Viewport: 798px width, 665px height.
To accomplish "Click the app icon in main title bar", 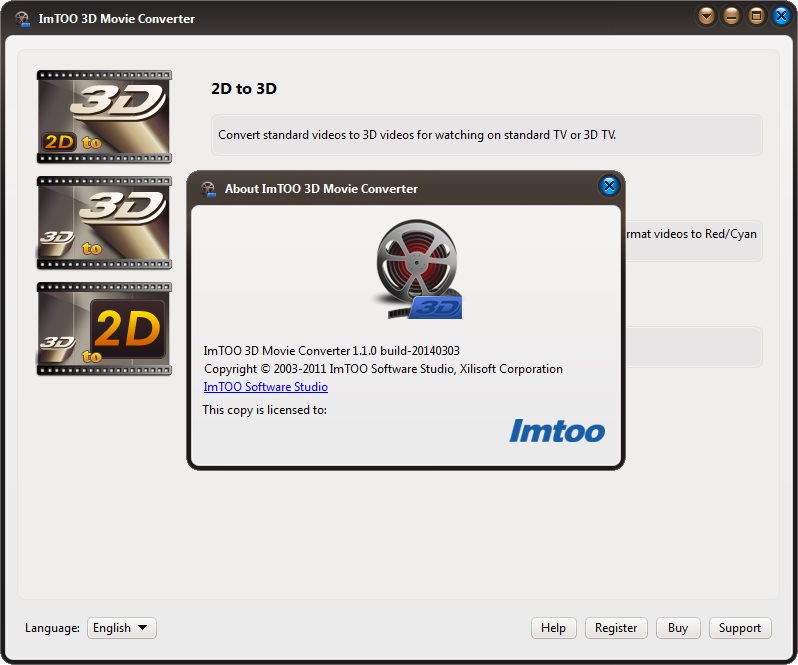I will click(22, 18).
